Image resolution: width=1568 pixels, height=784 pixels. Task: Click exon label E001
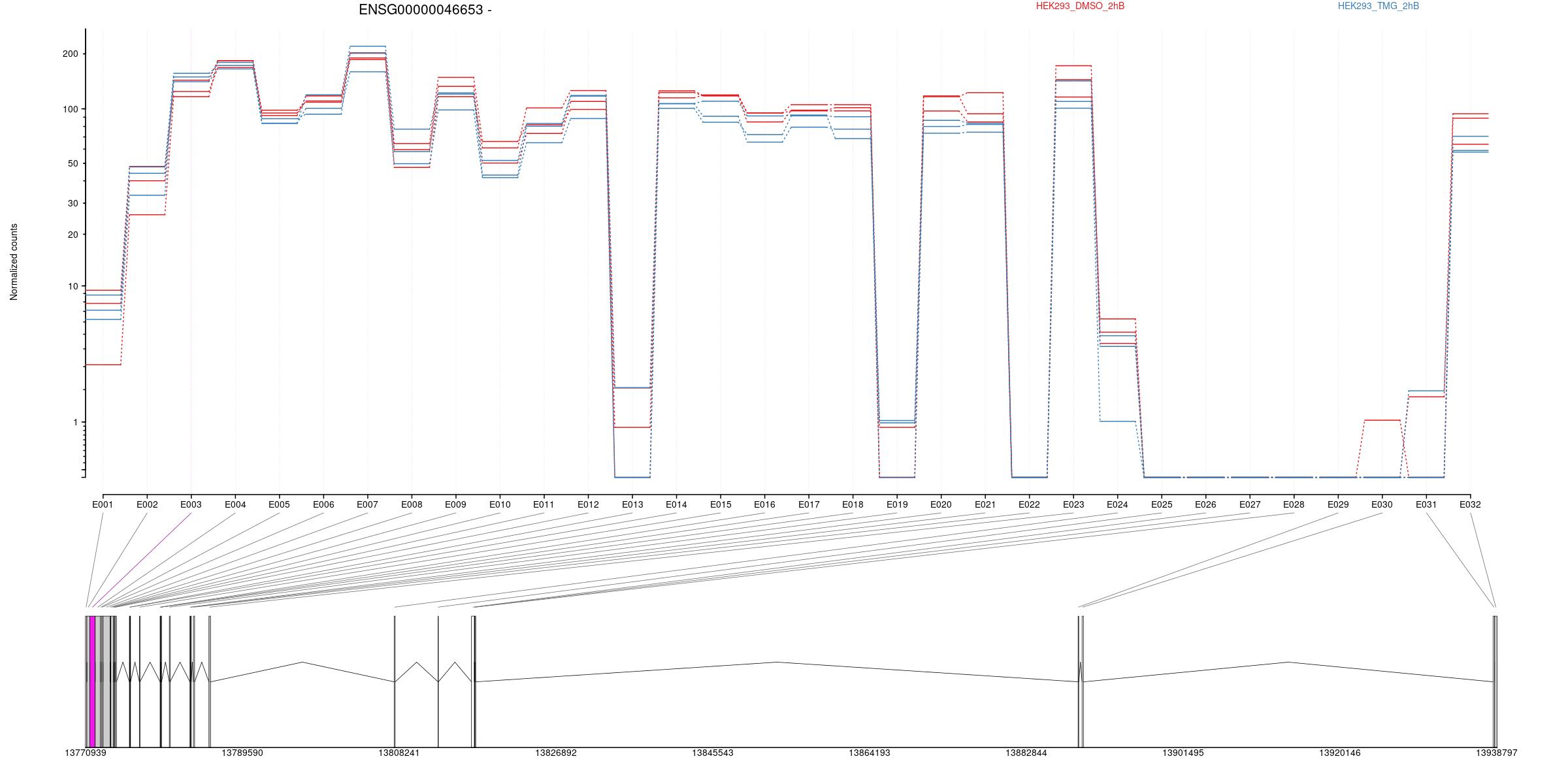[x=103, y=504]
